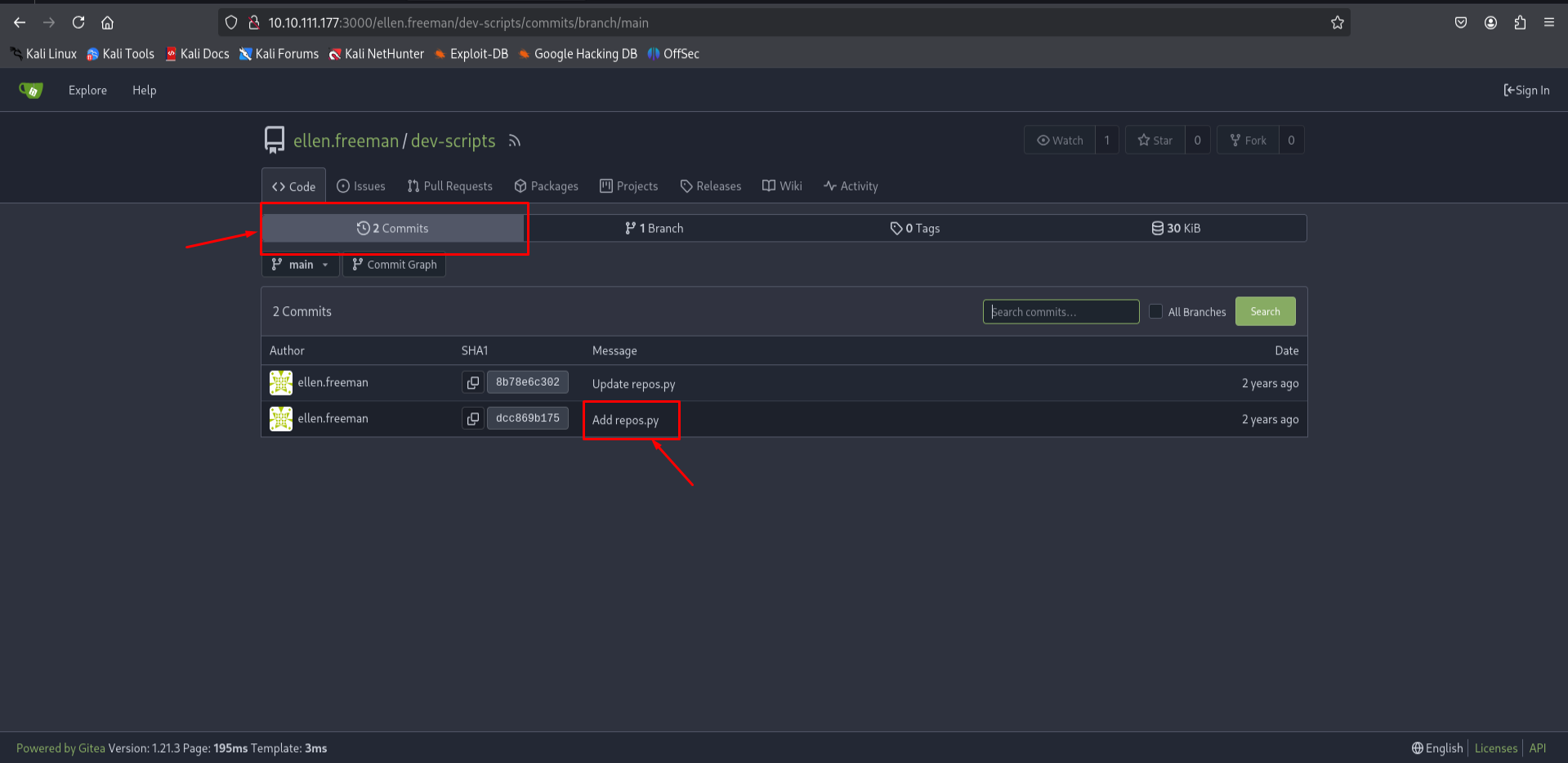The height and width of the screenshot is (763, 1568).
Task: Open the Wiki tab
Action: point(782,186)
